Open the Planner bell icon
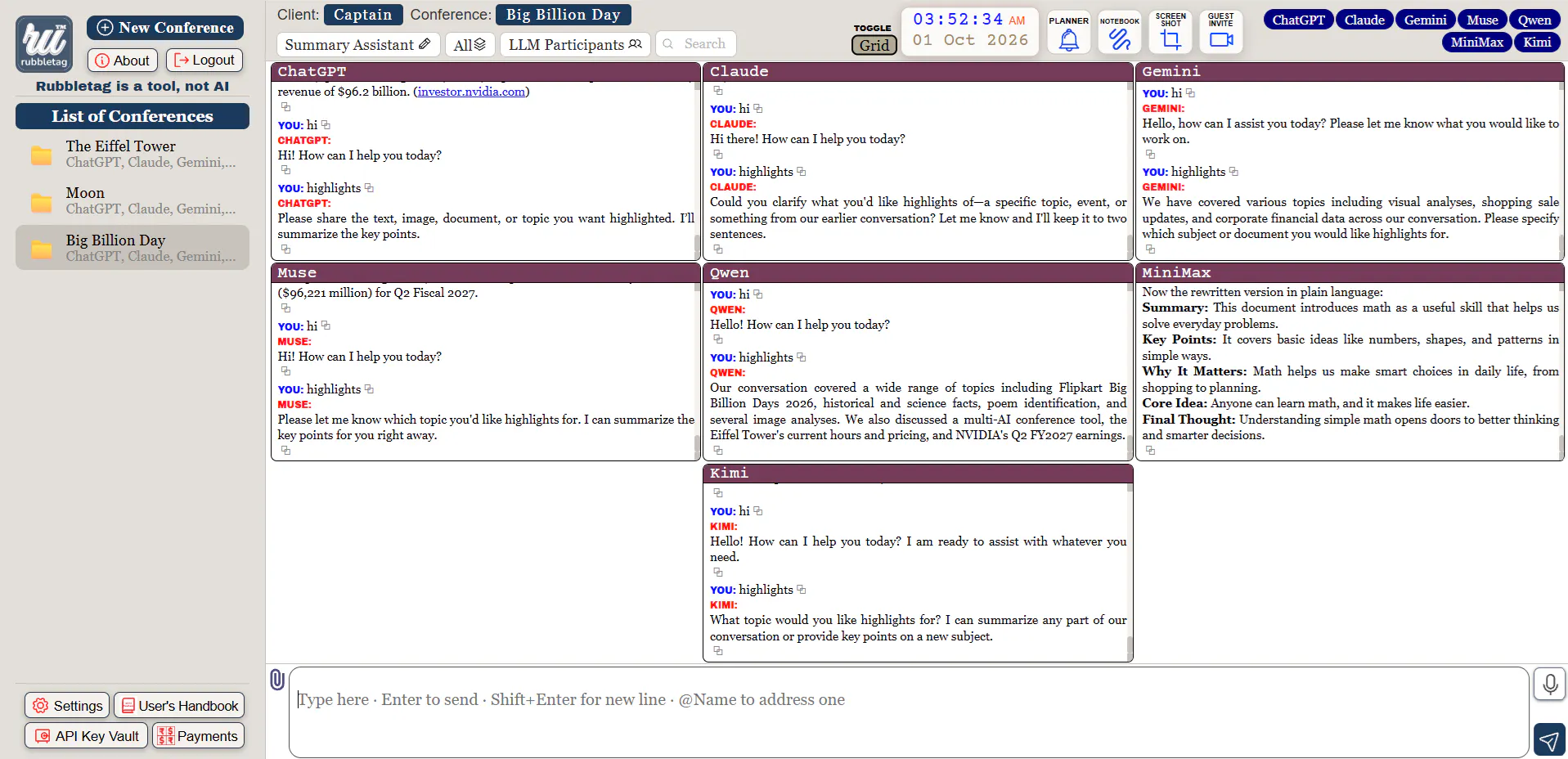Screen dimensions: 1568x759 click(1068, 33)
